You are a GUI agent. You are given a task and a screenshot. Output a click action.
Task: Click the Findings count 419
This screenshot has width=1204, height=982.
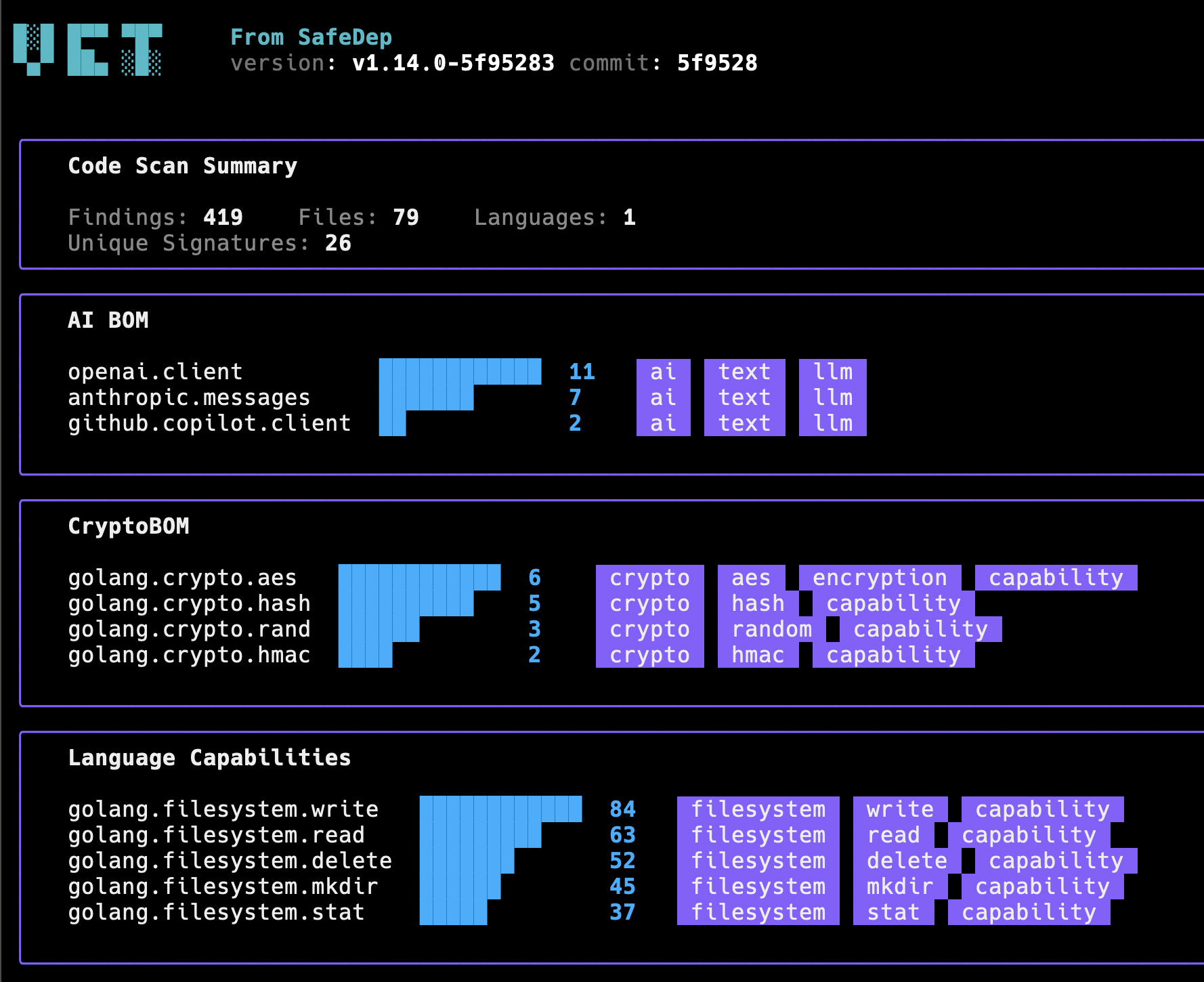coord(223,217)
